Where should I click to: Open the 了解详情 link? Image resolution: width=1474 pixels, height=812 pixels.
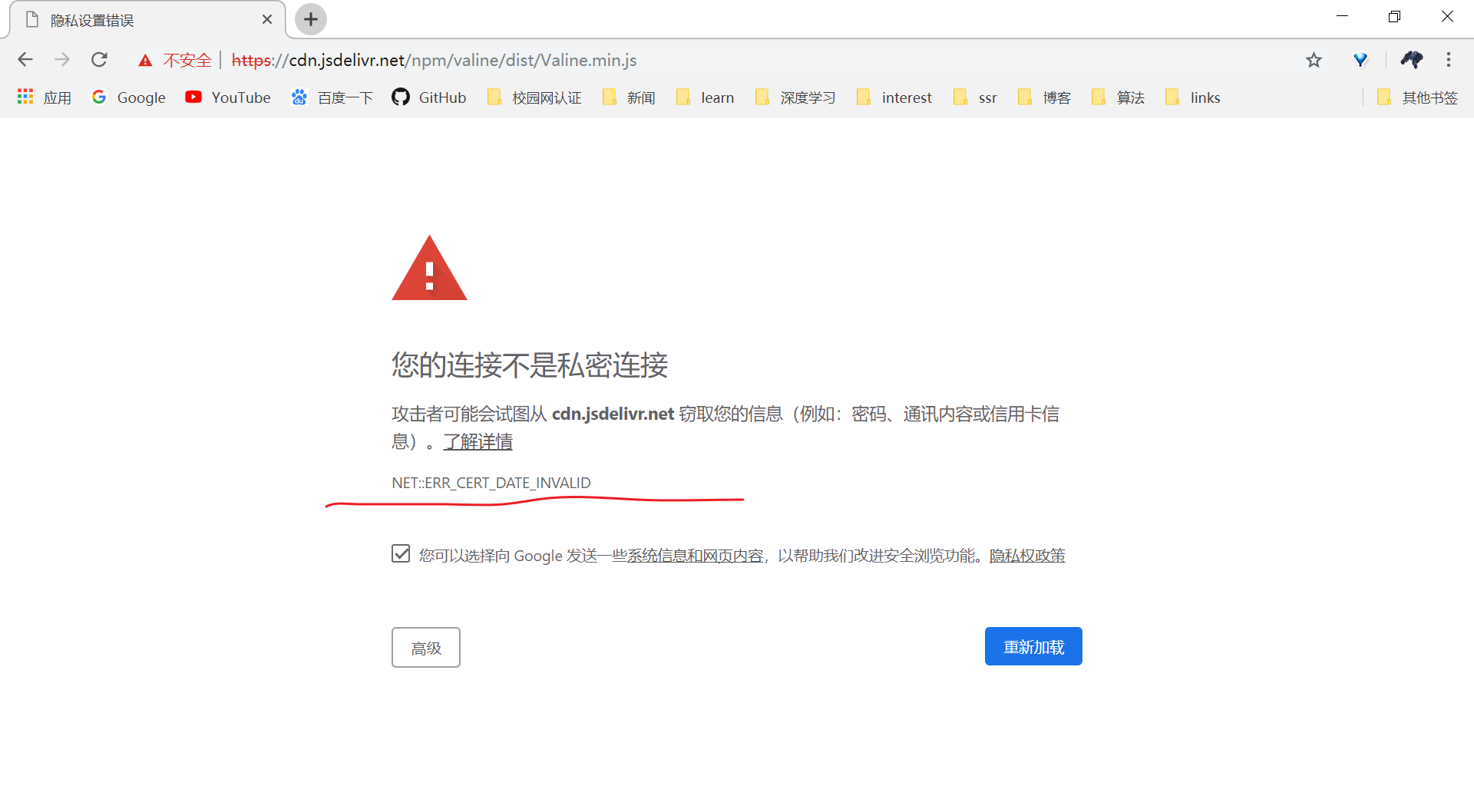click(478, 442)
